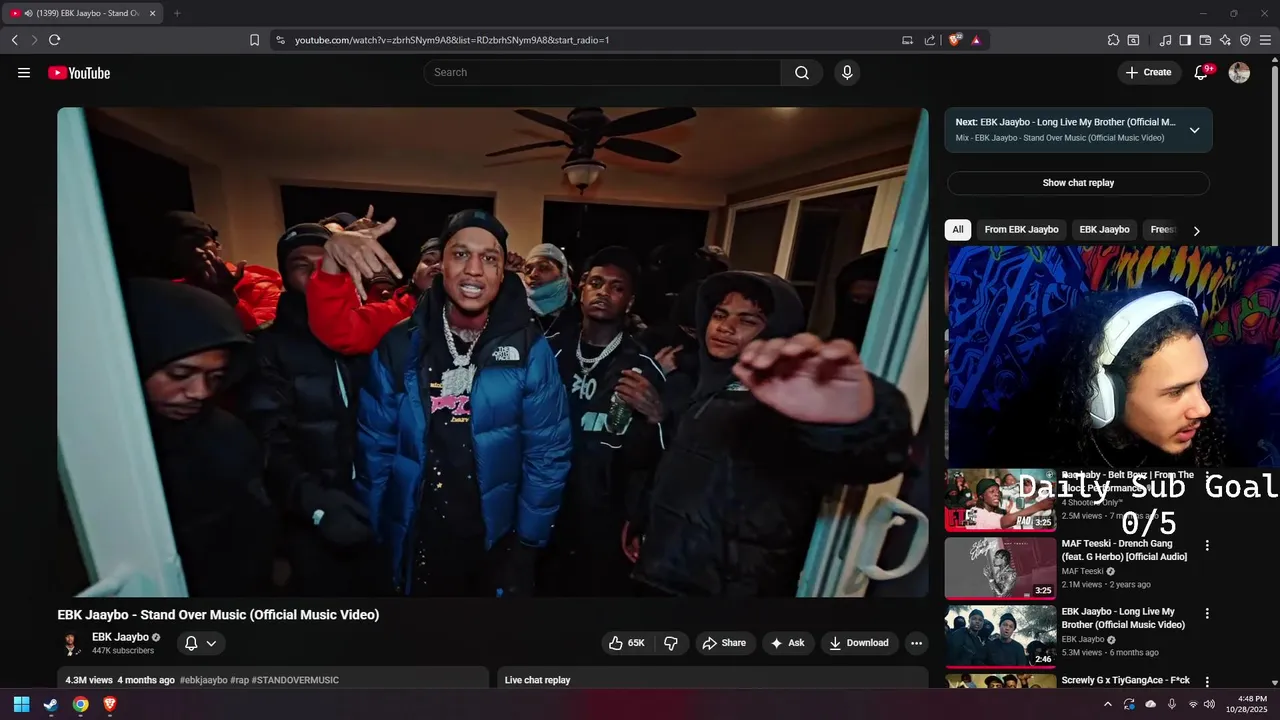Image resolution: width=1280 pixels, height=720 pixels.
Task: Open more actions ellipsis under the video
Action: pos(915,643)
